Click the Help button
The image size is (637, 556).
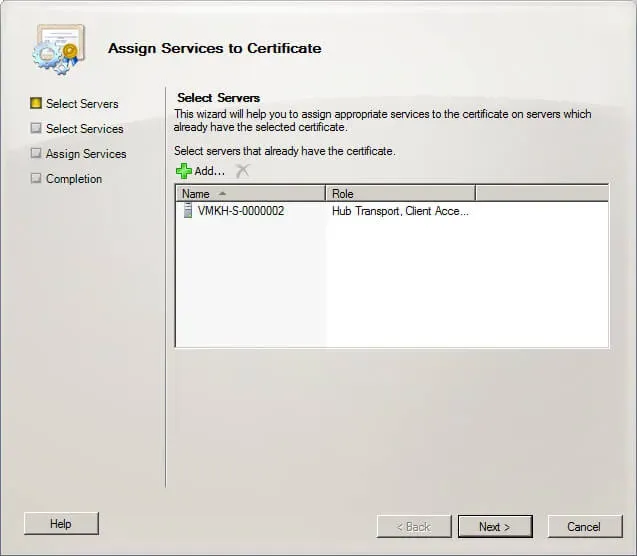click(x=61, y=524)
